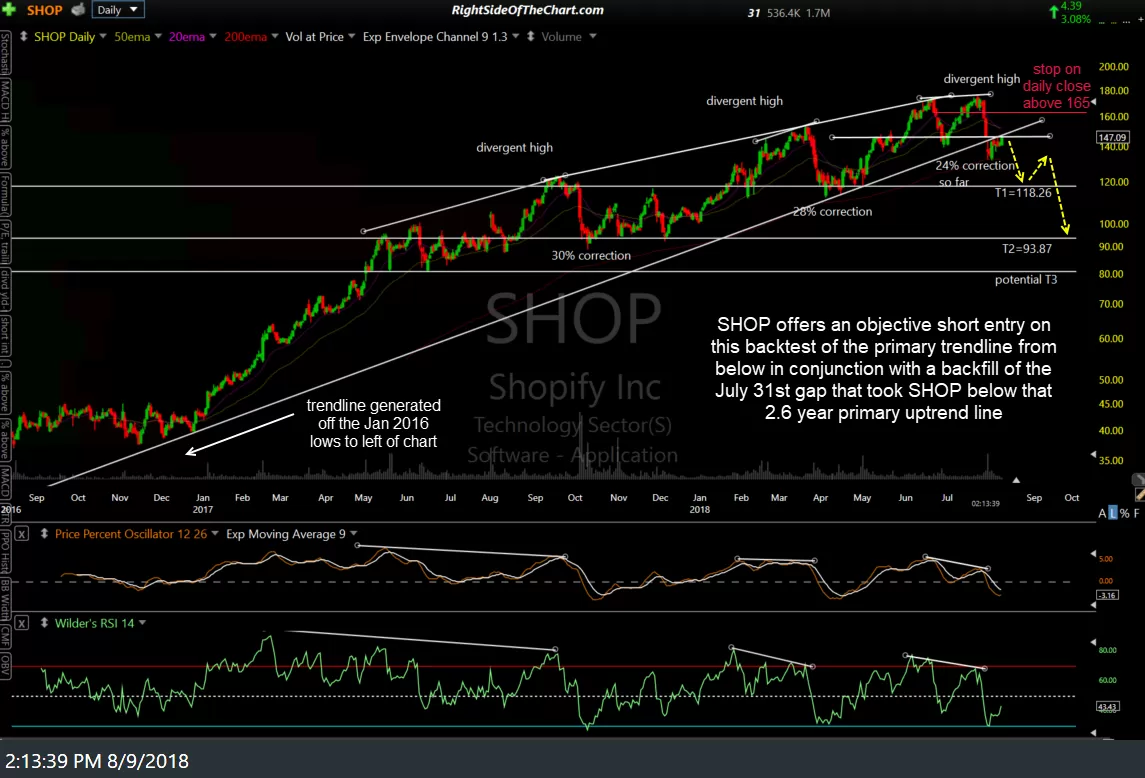Click the move arrows icon before Volume
This screenshot has height=778, width=1145.
click(530, 36)
